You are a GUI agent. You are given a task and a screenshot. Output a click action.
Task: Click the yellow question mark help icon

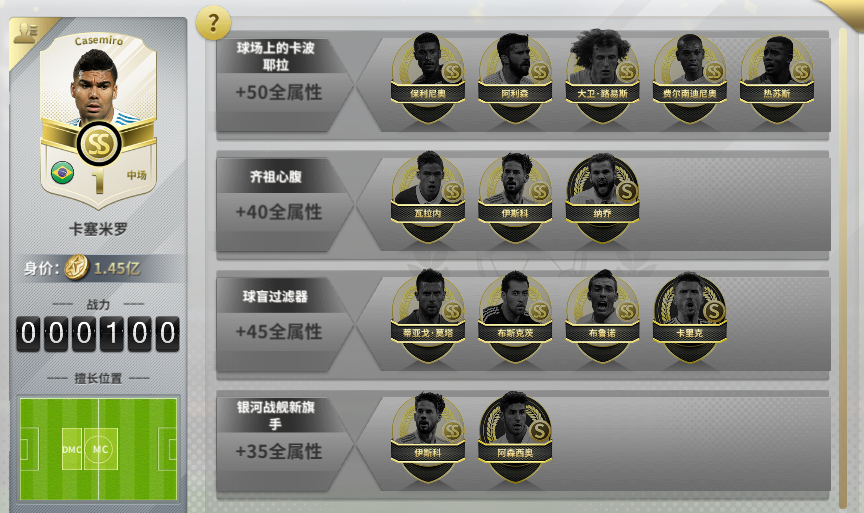pyautogui.click(x=213, y=23)
